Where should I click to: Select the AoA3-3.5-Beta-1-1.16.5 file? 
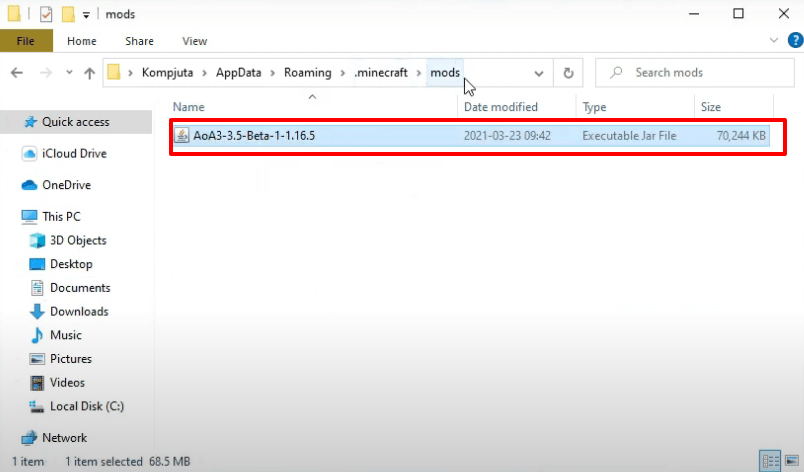(471, 136)
